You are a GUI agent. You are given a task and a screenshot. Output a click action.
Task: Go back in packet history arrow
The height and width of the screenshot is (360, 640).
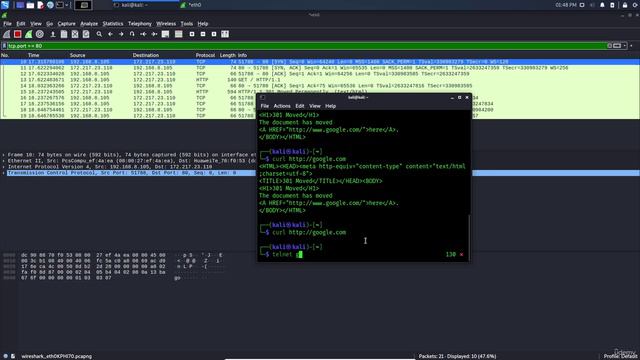point(110,34)
